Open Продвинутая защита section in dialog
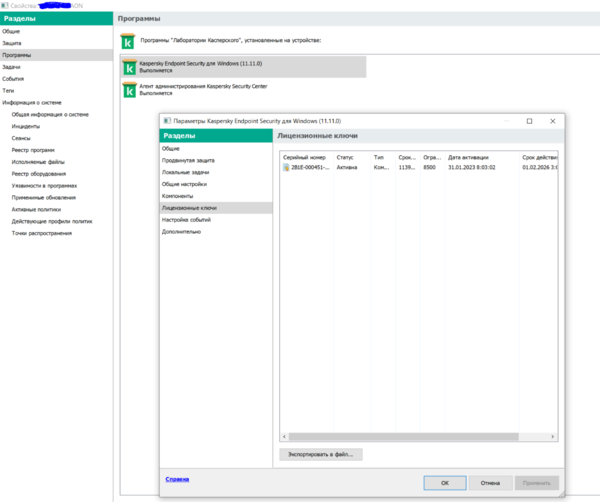600x502 pixels. click(x=216, y=160)
